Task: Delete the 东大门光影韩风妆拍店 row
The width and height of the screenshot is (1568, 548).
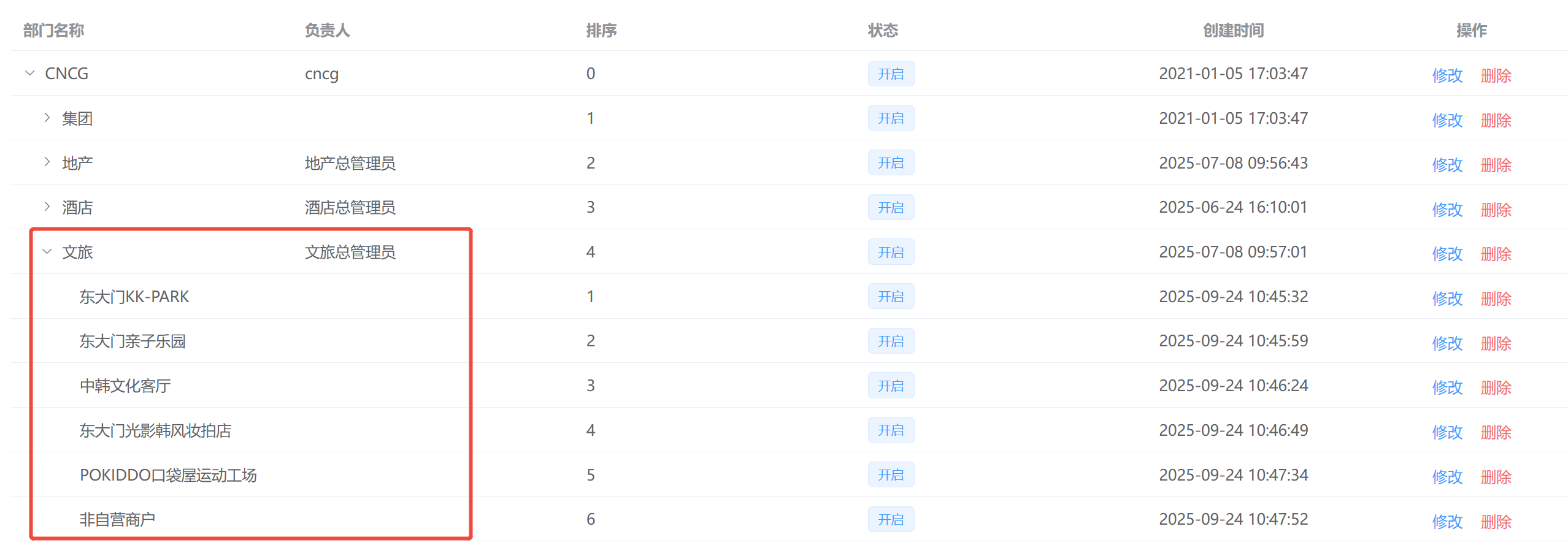Action: tap(1496, 432)
